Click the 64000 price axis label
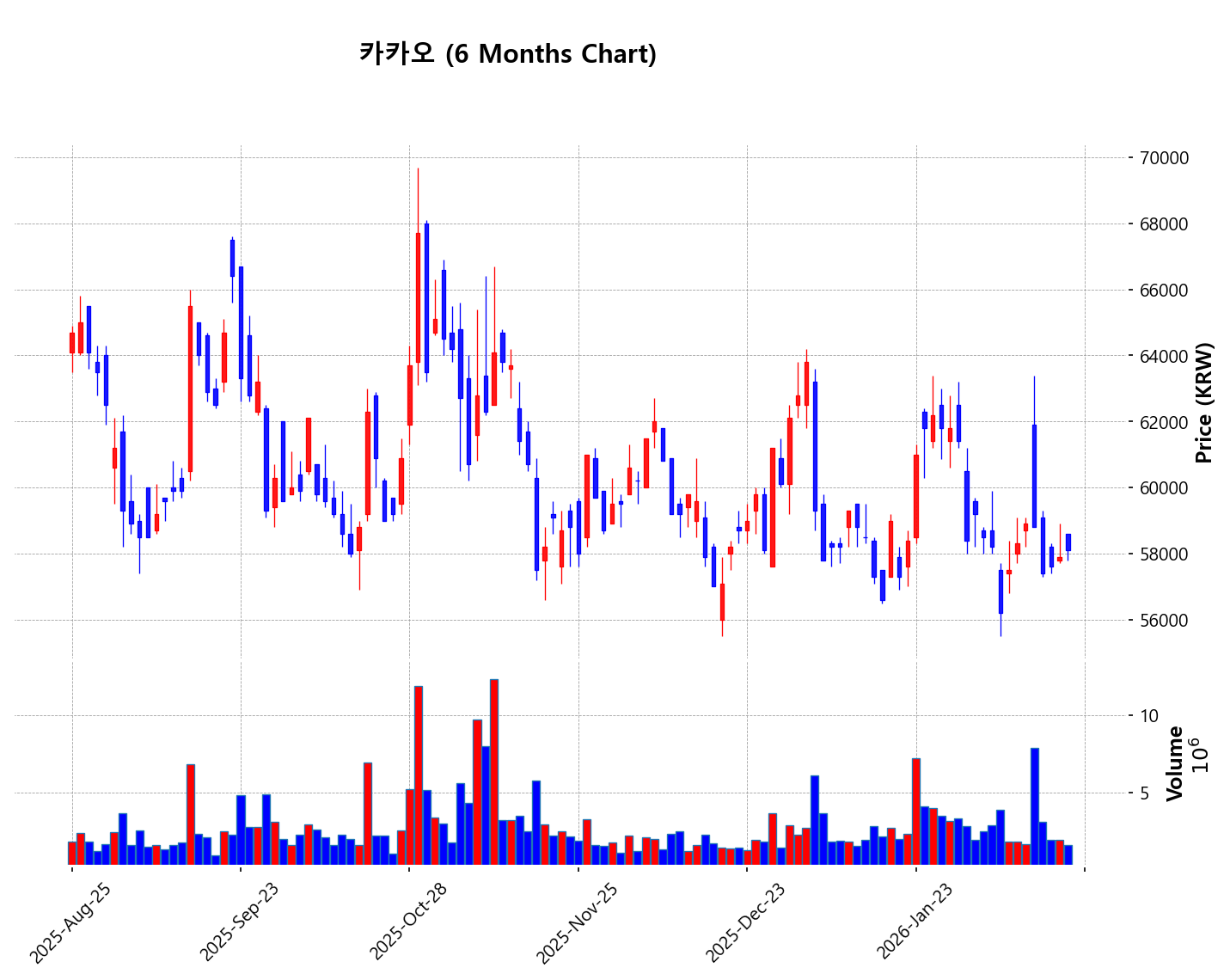The image size is (1230, 980). point(1164,356)
